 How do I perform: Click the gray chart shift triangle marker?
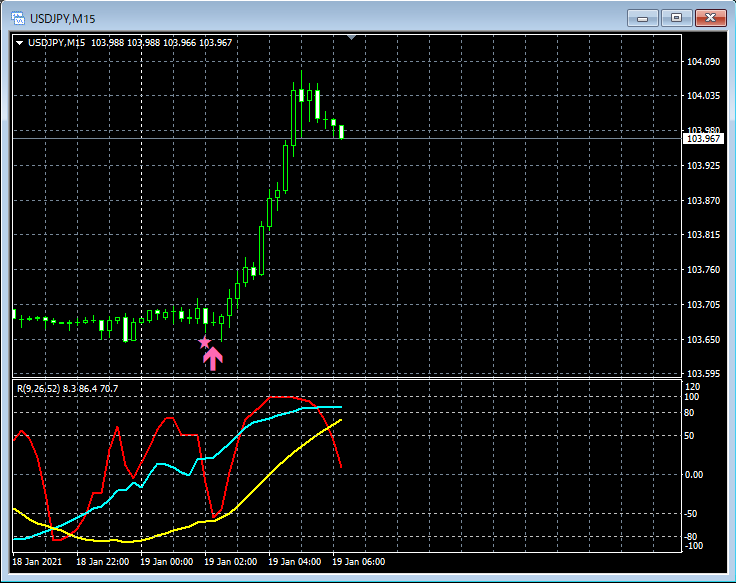pos(350,37)
